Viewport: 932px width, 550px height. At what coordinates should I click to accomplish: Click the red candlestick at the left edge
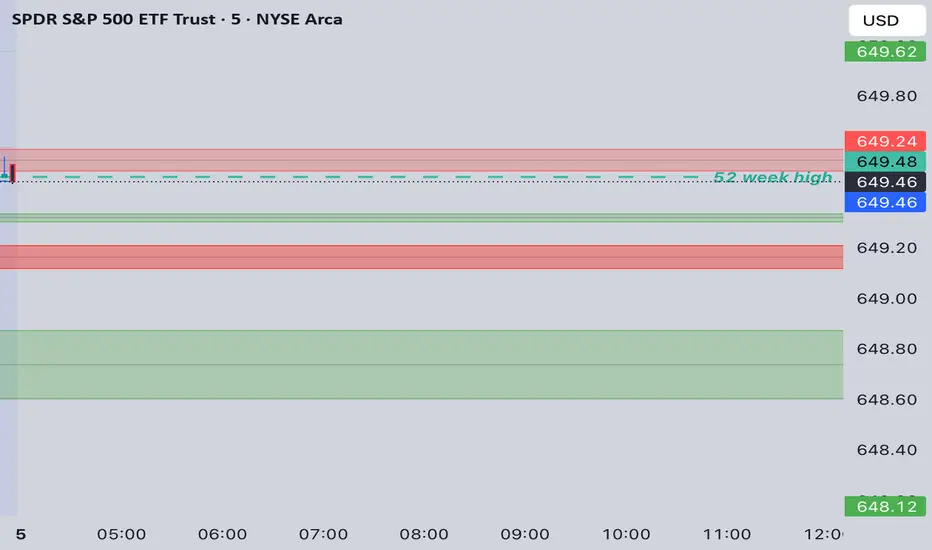click(x=14, y=172)
